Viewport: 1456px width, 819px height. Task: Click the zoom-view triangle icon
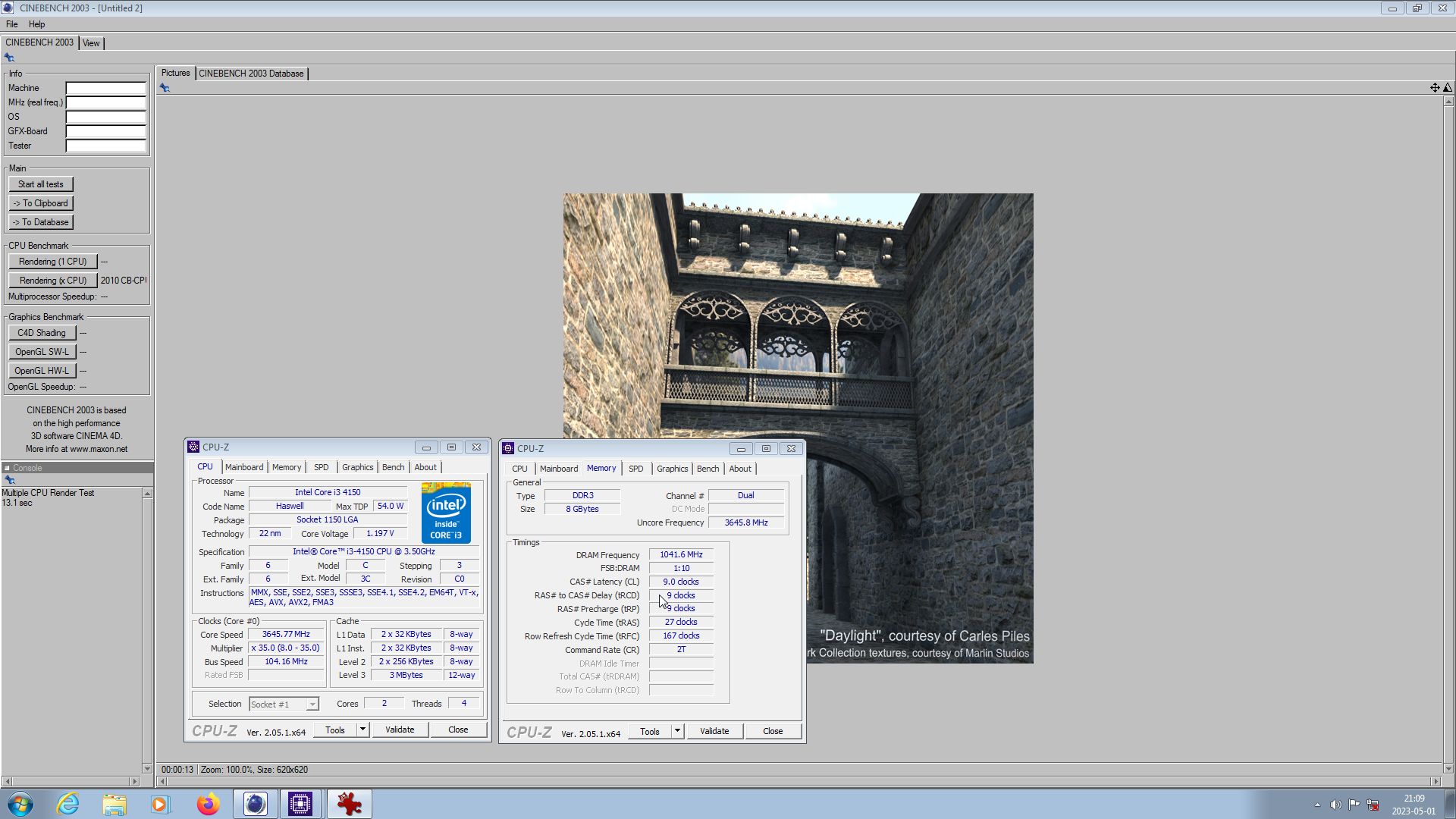click(1447, 88)
